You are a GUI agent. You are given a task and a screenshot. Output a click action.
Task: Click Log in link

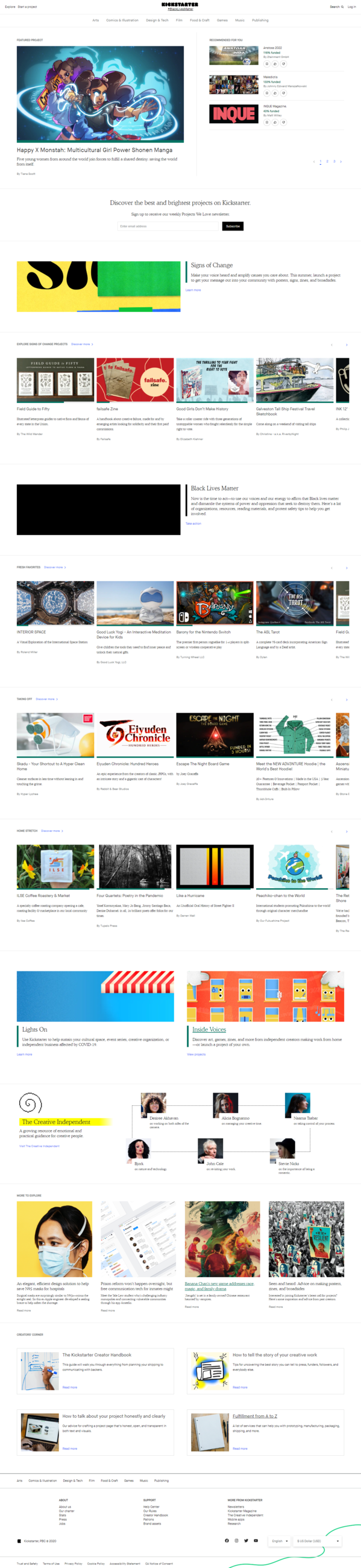pyautogui.click(x=351, y=7)
